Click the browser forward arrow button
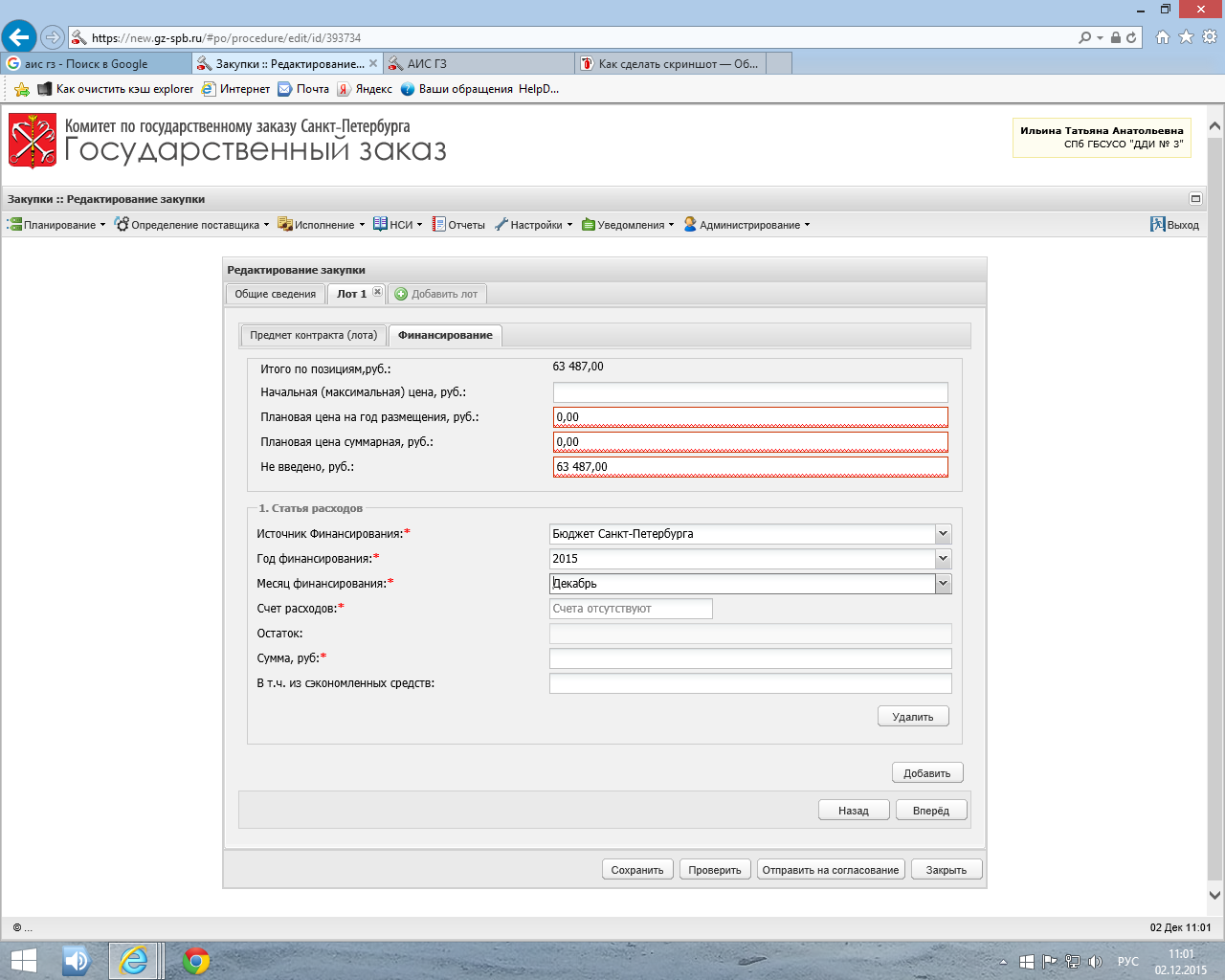This screenshot has height=980, width=1225. click(x=53, y=37)
